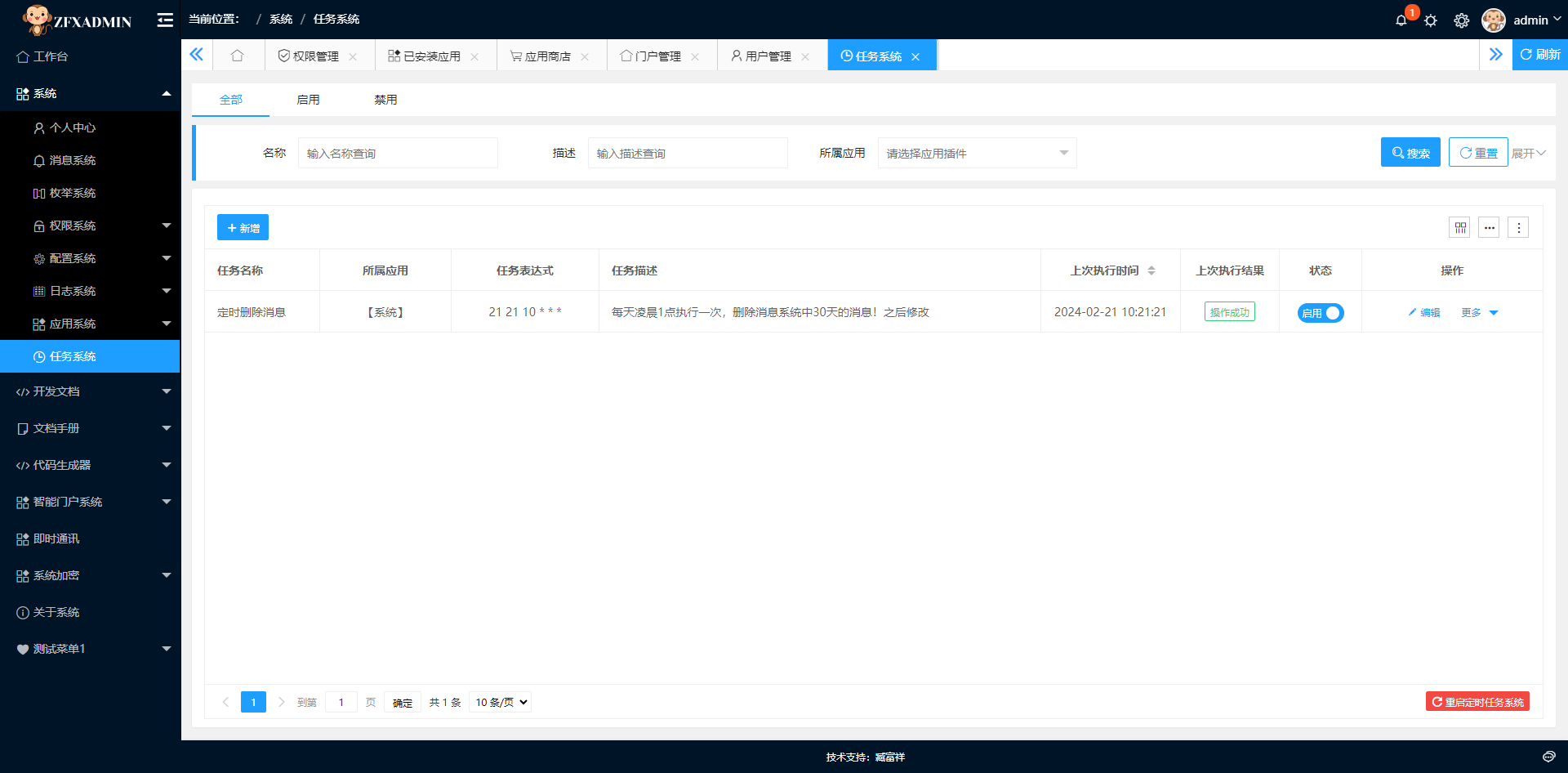
Task: Click 编辑 for 定时删除消息
Action: (1424, 313)
